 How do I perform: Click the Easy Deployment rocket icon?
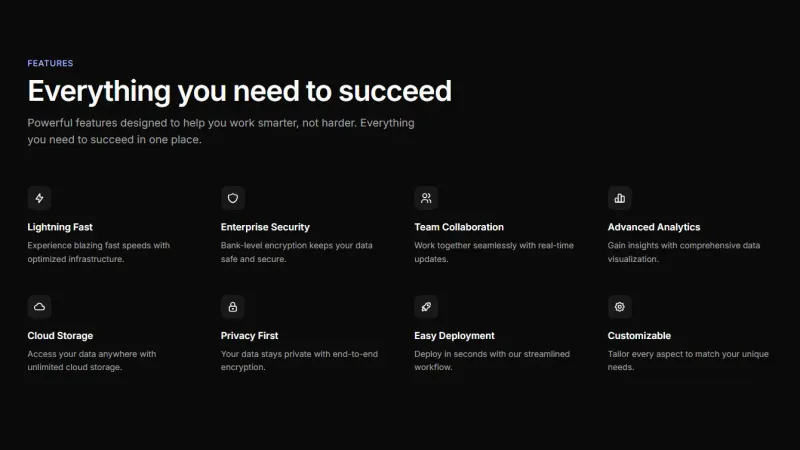pos(426,307)
